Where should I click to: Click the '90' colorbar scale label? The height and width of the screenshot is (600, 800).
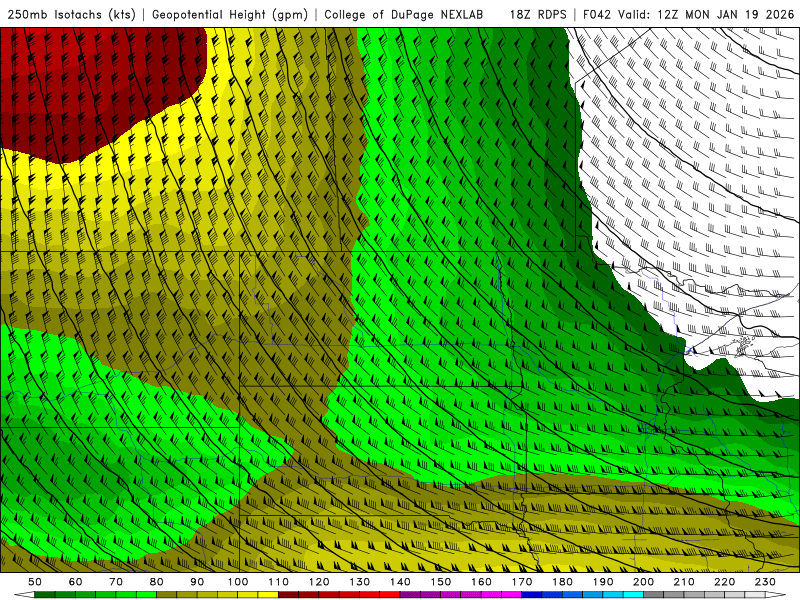(197, 582)
